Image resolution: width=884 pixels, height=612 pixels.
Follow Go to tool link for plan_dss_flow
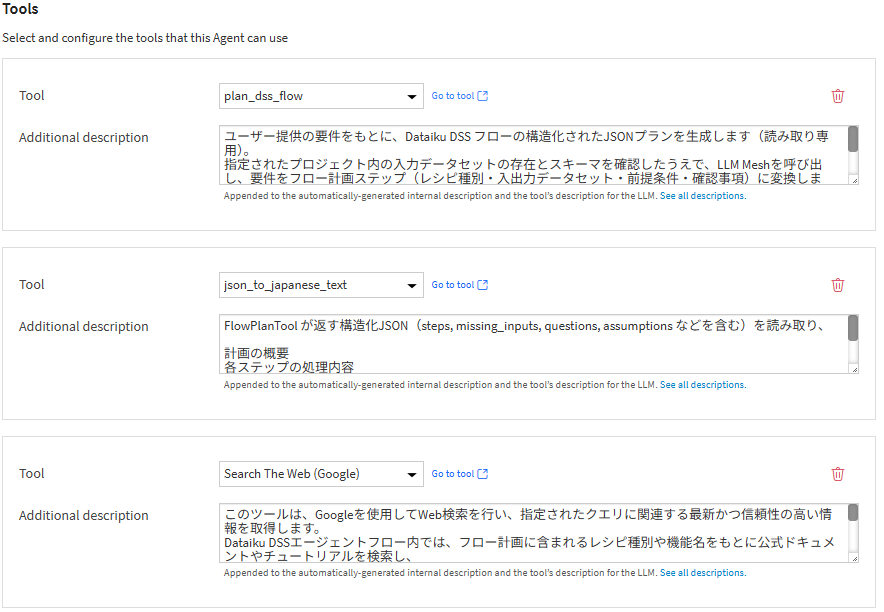tap(459, 96)
